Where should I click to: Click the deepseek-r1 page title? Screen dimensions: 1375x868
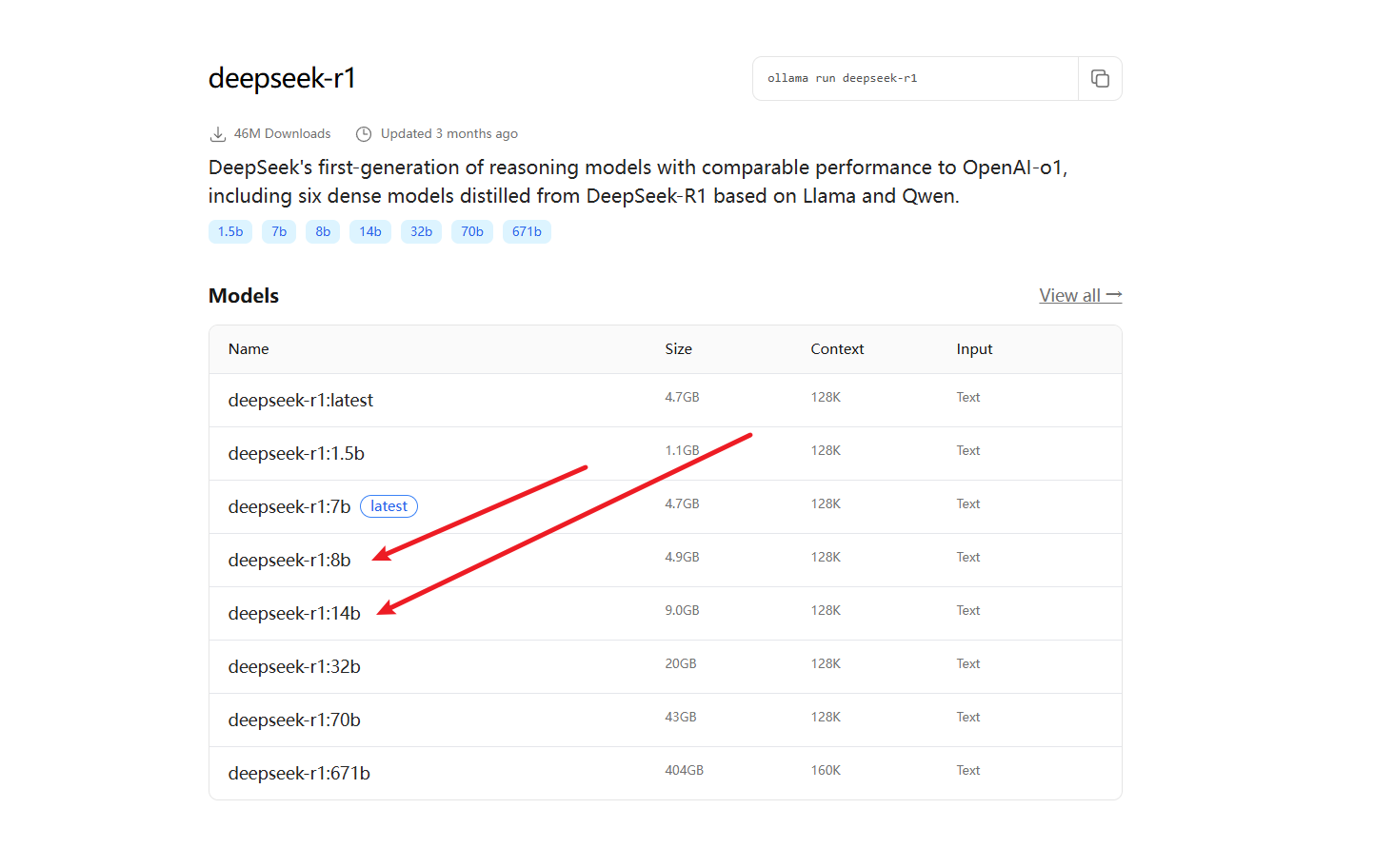pos(282,78)
